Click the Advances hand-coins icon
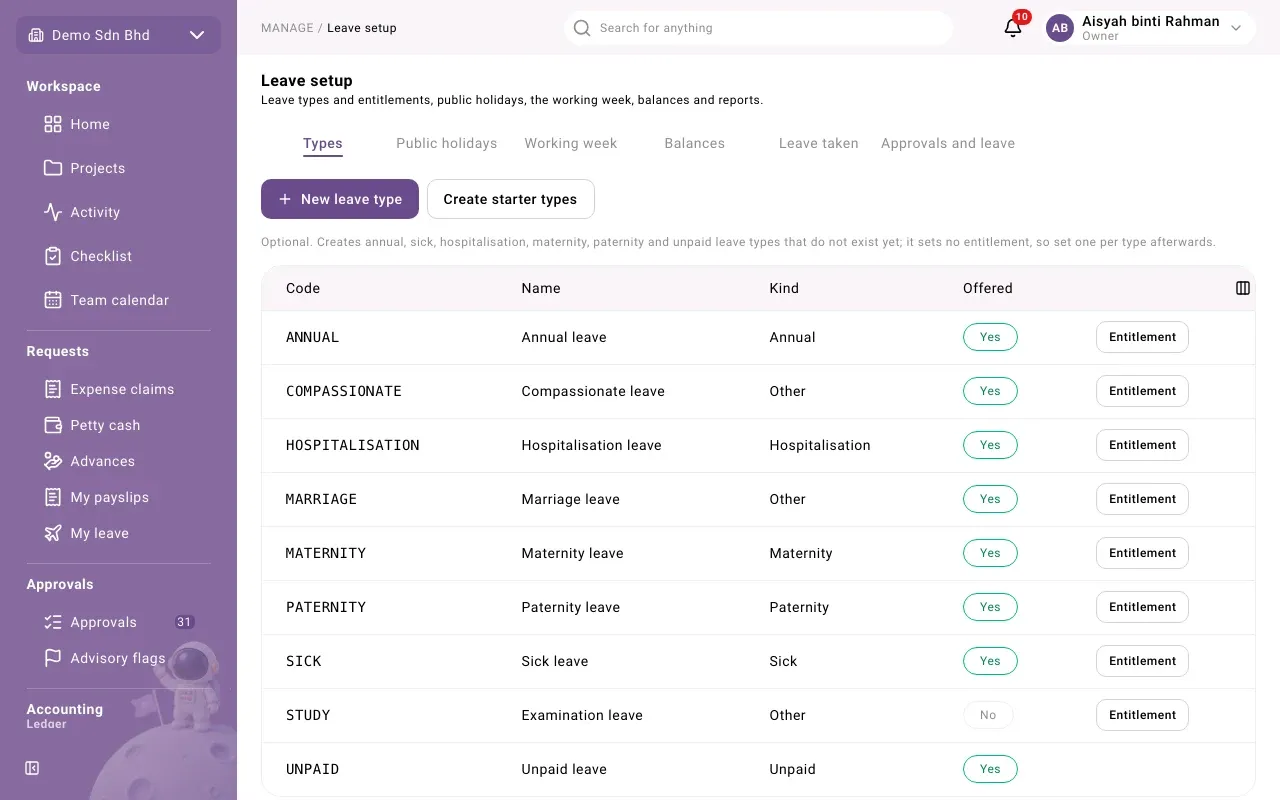The height and width of the screenshot is (800, 1280). tap(53, 461)
